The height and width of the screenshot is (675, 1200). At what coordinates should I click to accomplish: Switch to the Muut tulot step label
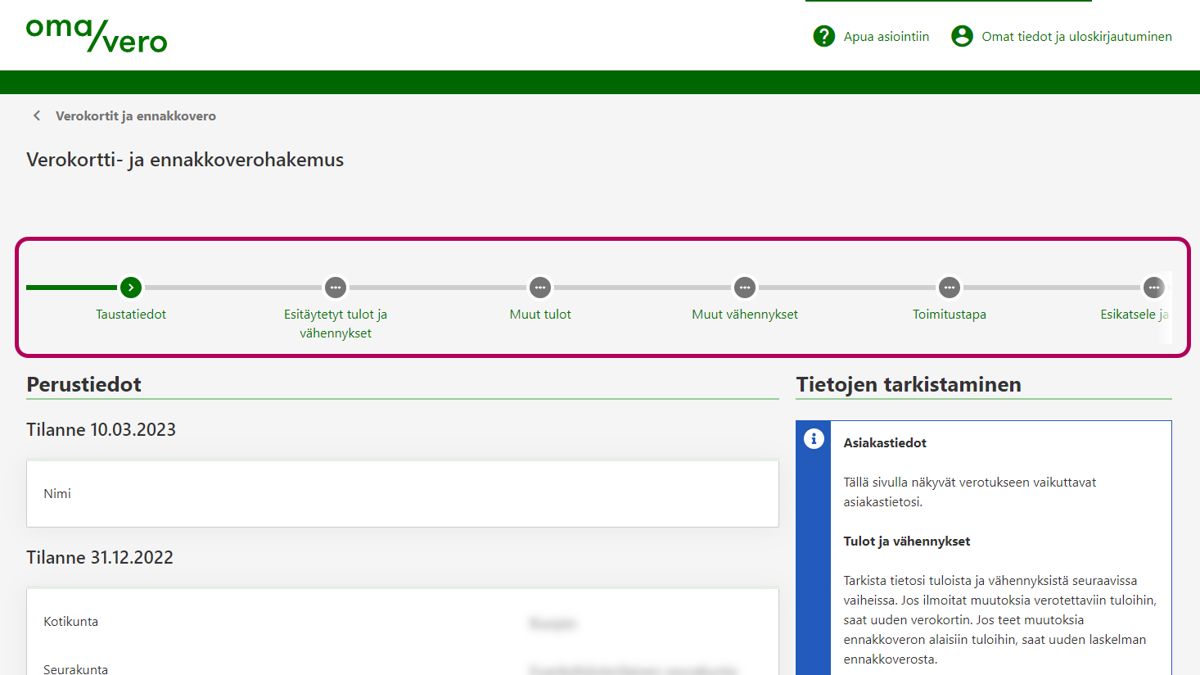coord(540,314)
